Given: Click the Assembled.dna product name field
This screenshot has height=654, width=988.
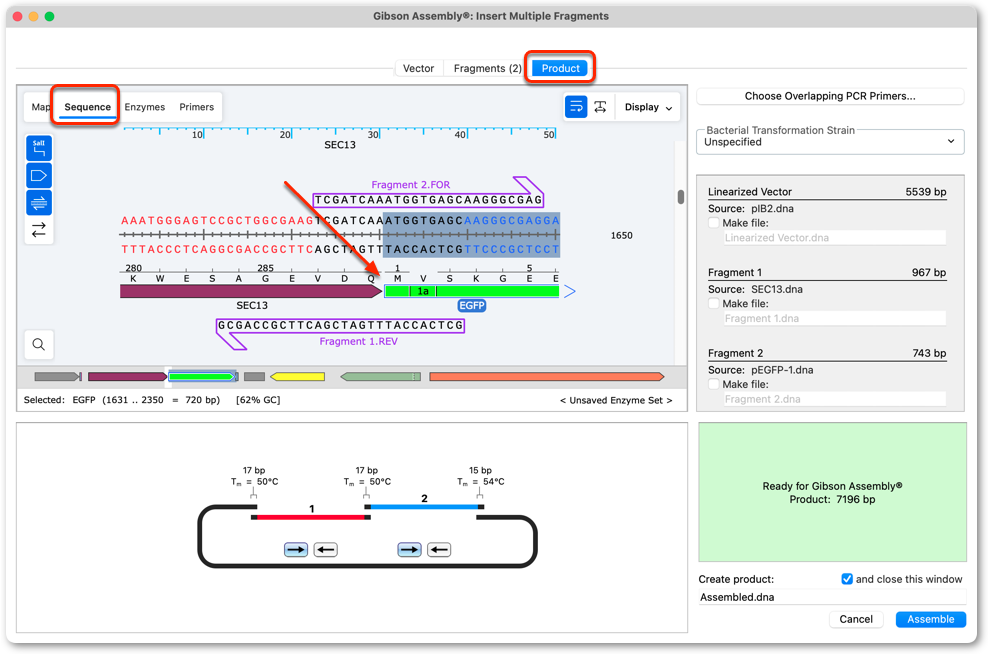Looking at the screenshot, I should (x=832, y=597).
